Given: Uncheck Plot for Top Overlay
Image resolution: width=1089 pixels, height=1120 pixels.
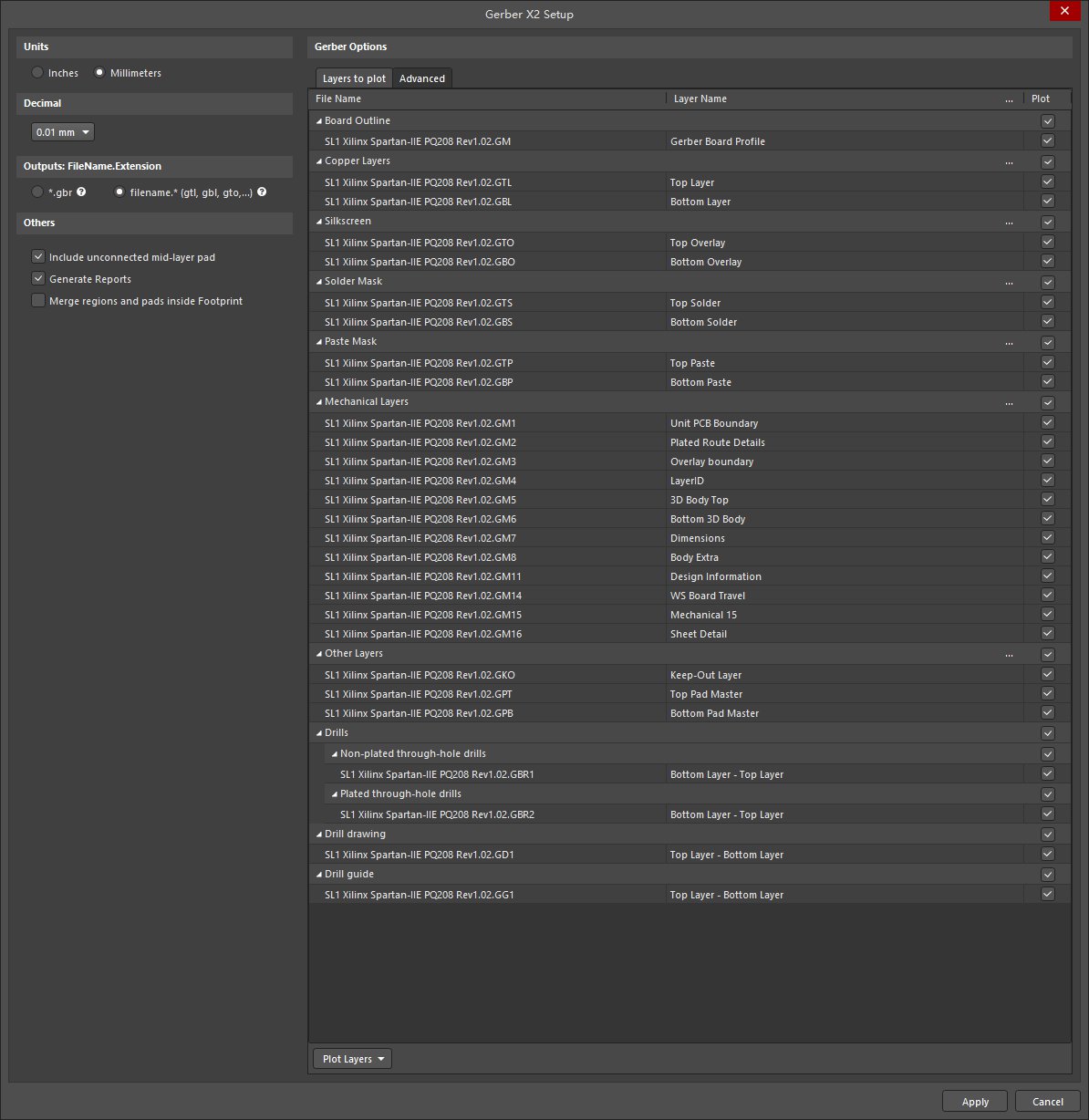Looking at the screenshot, I should coord(1047,243).
